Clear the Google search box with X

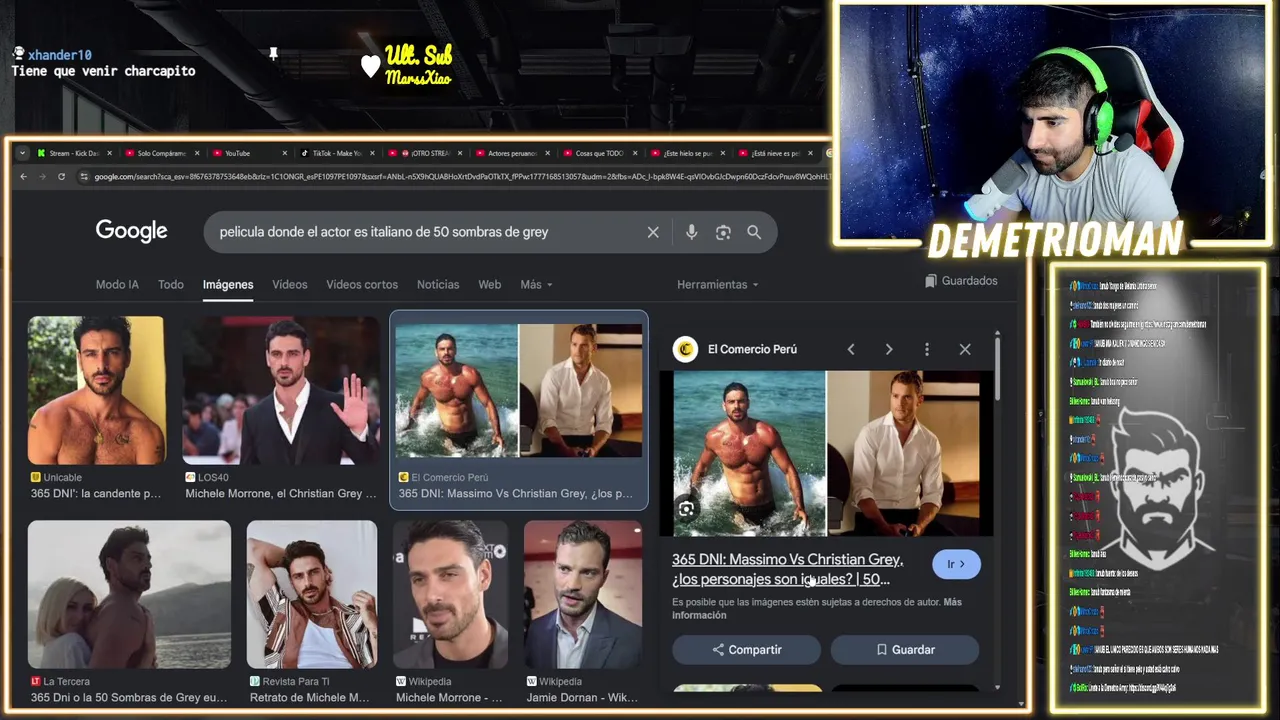pyautogui.click(x=653, y=232)
